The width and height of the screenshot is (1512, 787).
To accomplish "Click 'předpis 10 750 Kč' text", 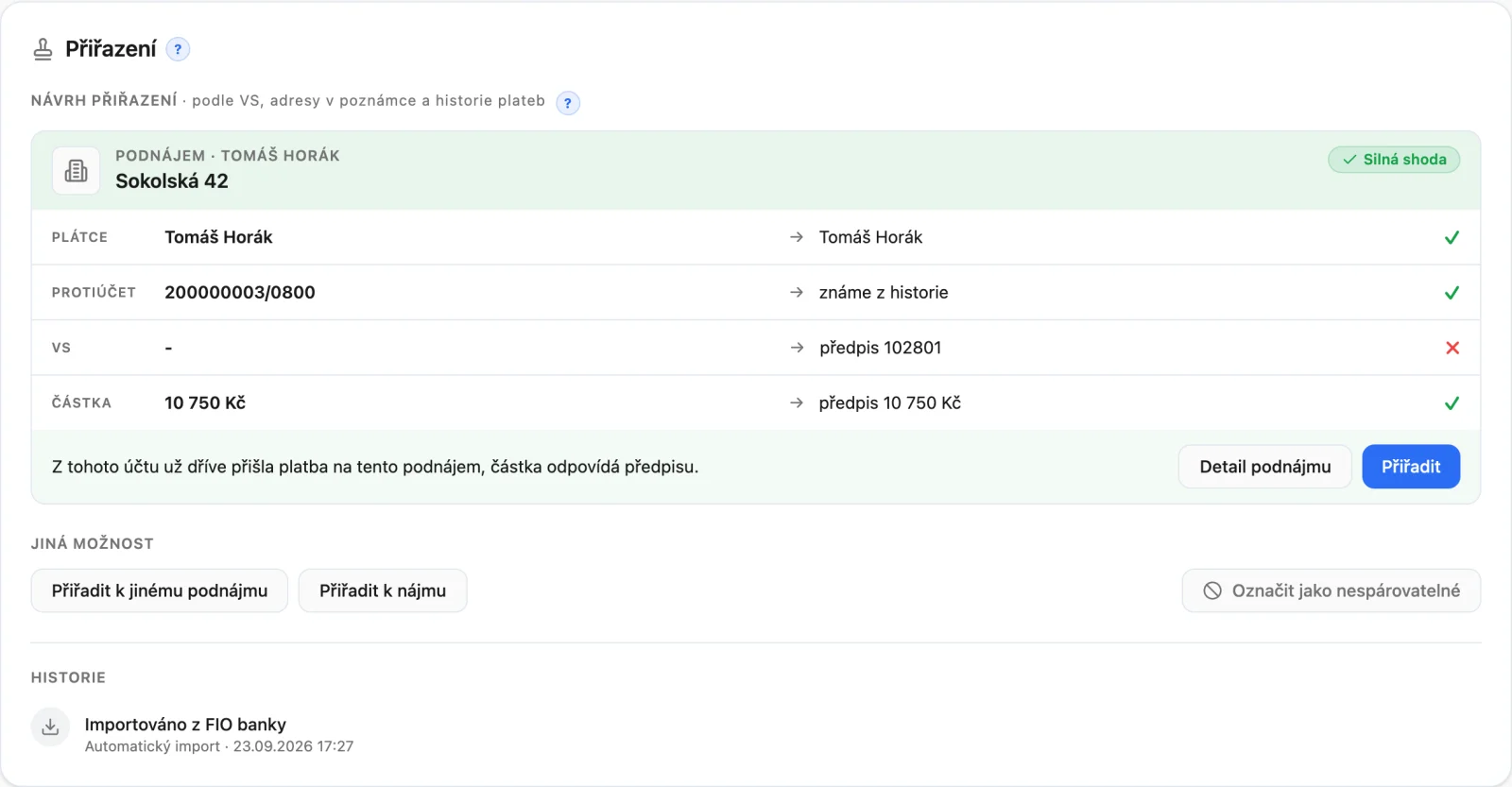I will point(890,403).
